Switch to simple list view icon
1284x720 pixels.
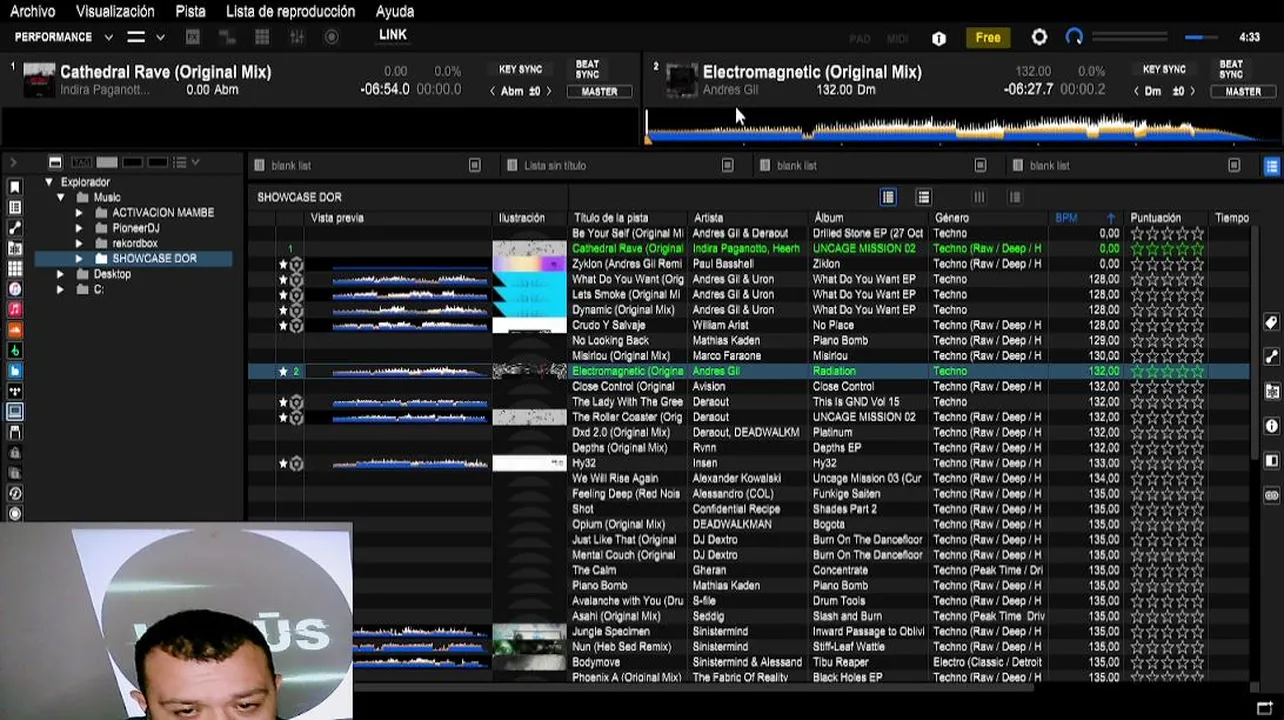pos(924,197)
